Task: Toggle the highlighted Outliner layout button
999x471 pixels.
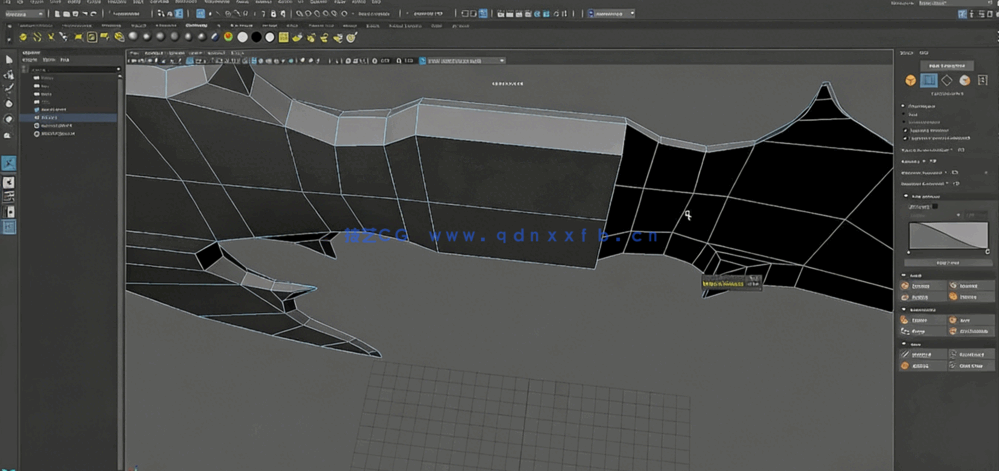Action: pyautogui.click(x=9, y=227)
